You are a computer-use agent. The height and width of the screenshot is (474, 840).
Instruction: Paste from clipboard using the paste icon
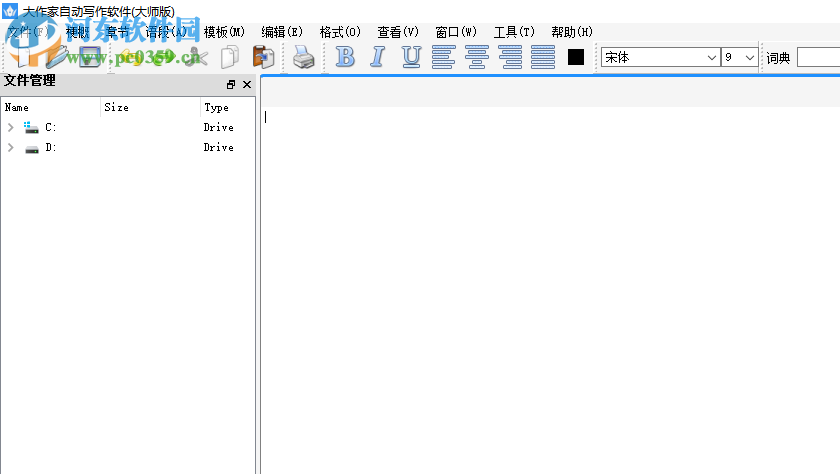263,57
